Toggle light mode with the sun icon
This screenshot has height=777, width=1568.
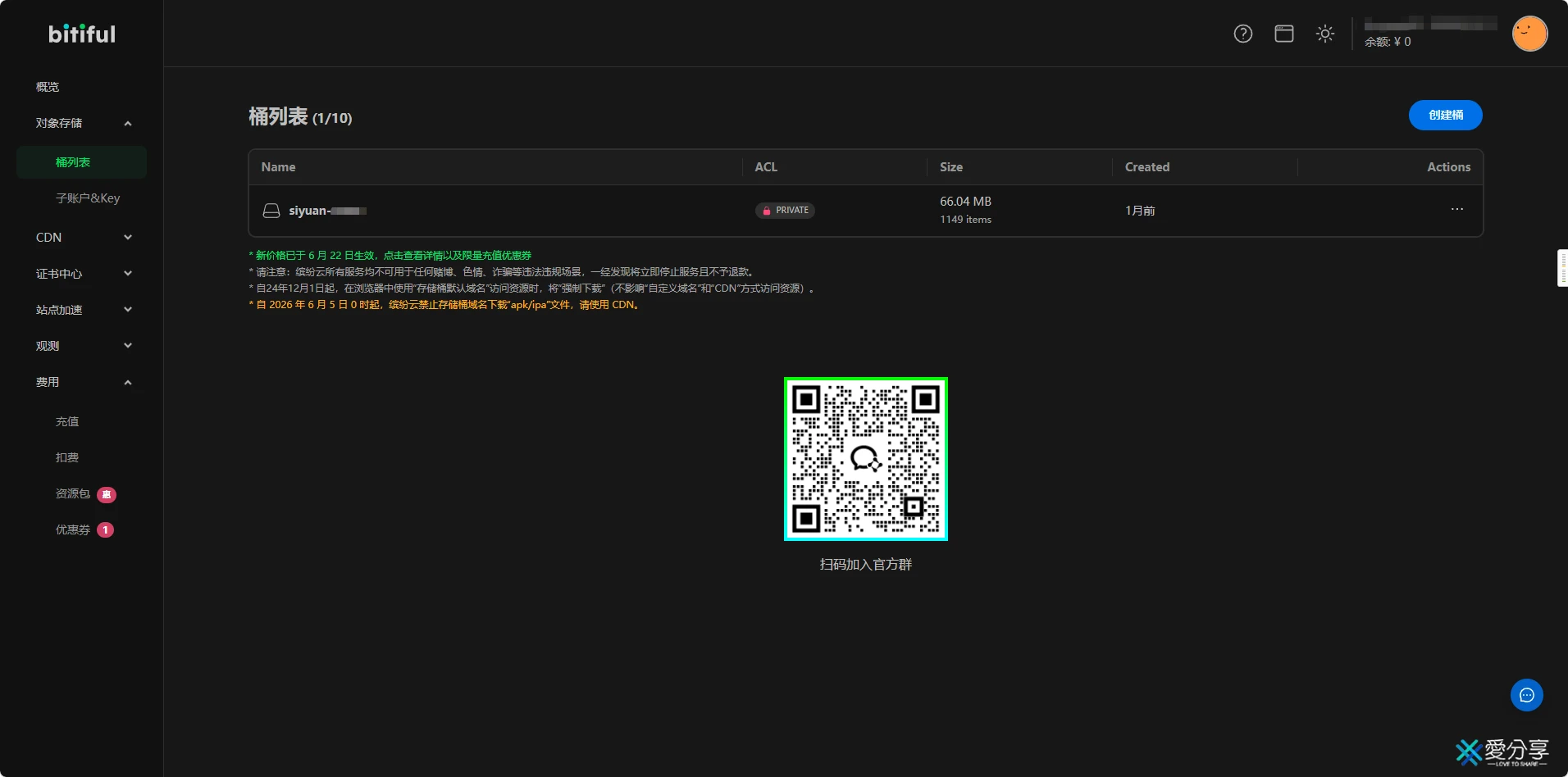point(1325,34)
